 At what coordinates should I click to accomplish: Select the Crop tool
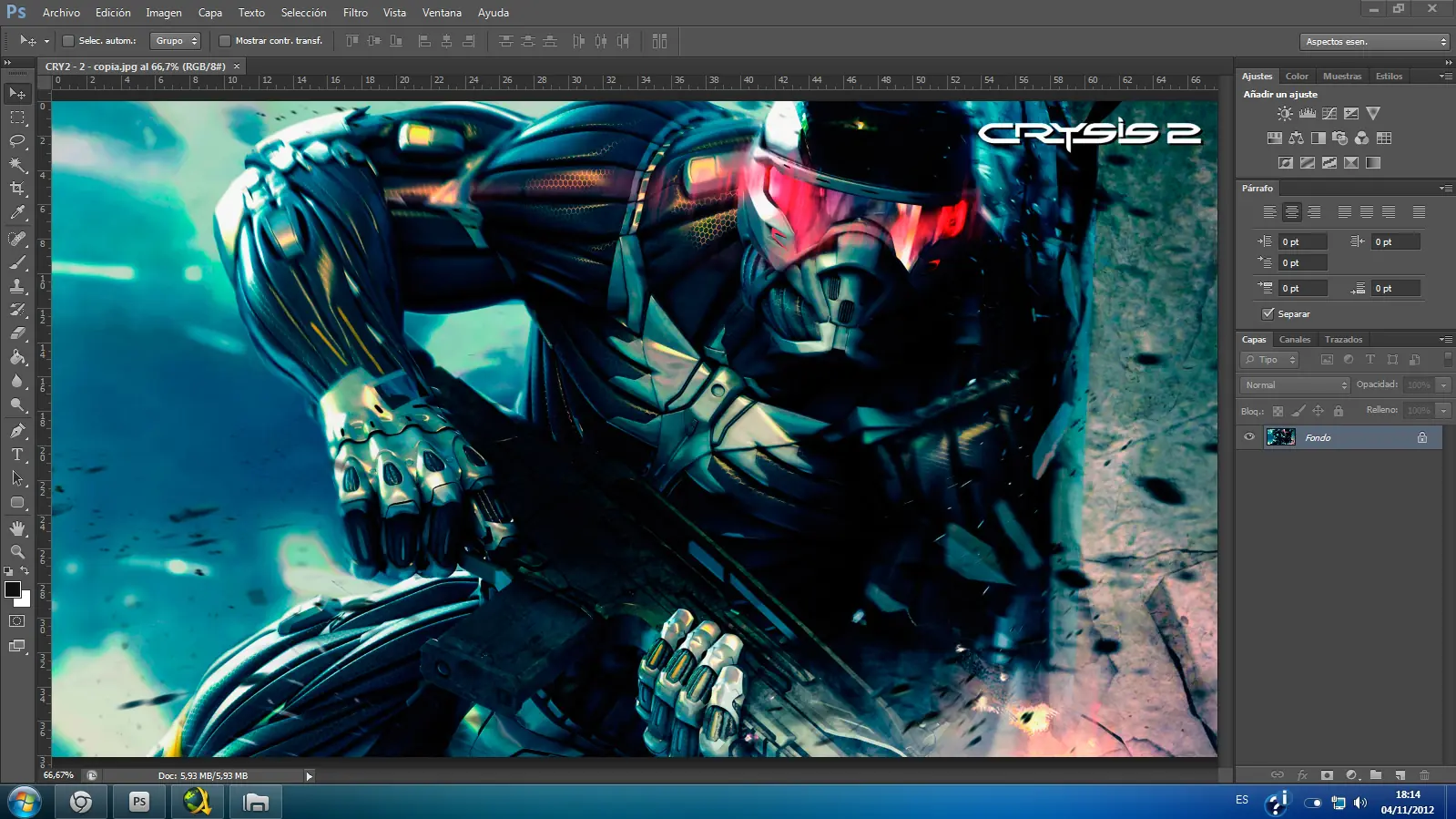[17, 189]
